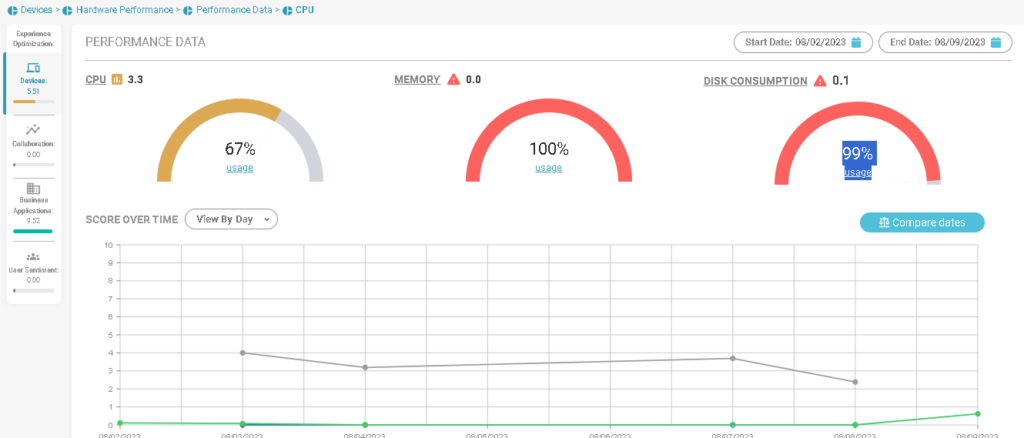Click the User Sentiment people icon
Image resolution: width=1024 pixels, height=438 pixels.
[x=33, y=256]
